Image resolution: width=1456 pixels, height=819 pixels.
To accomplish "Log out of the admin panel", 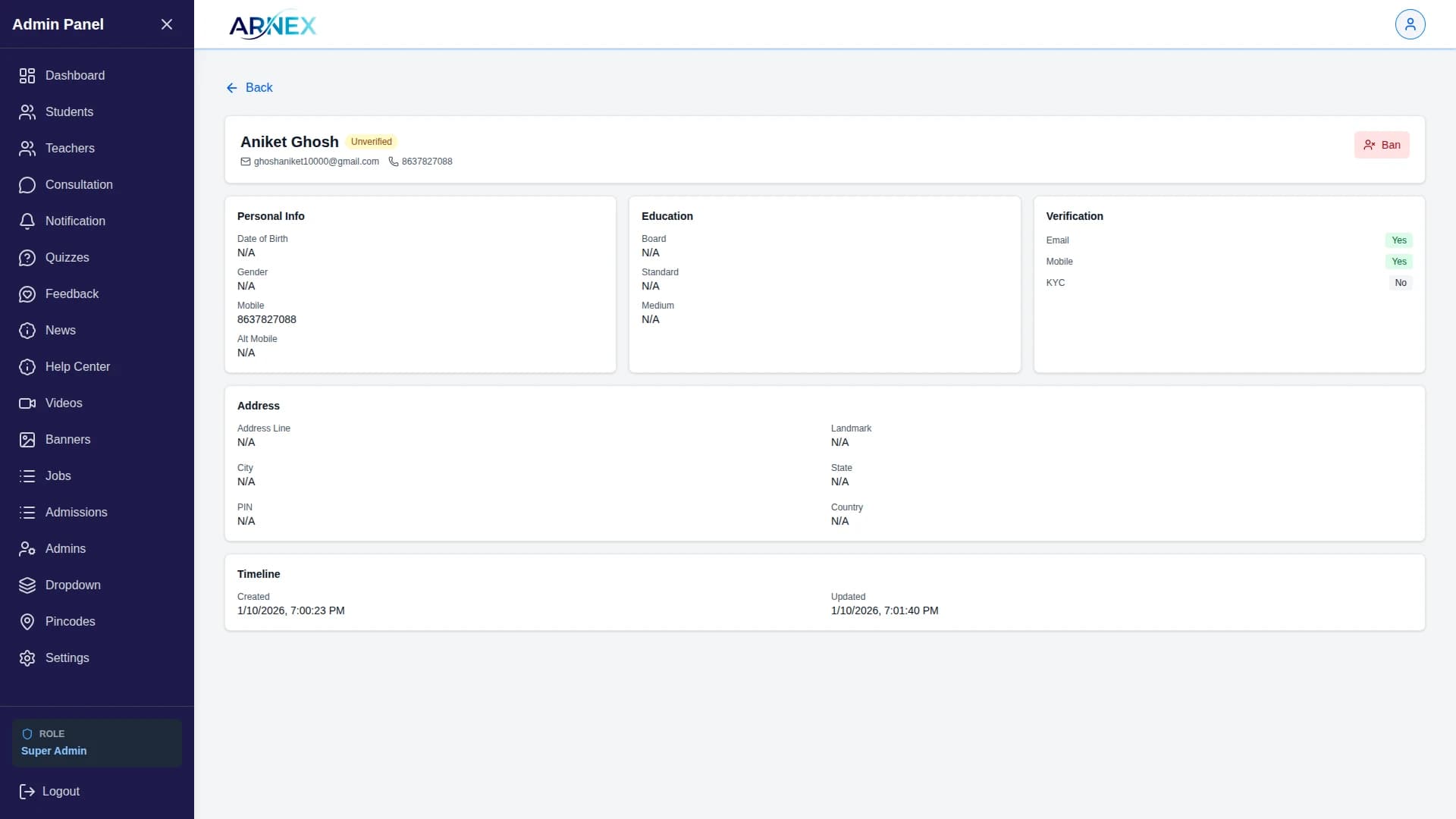I will click(50, 792).
